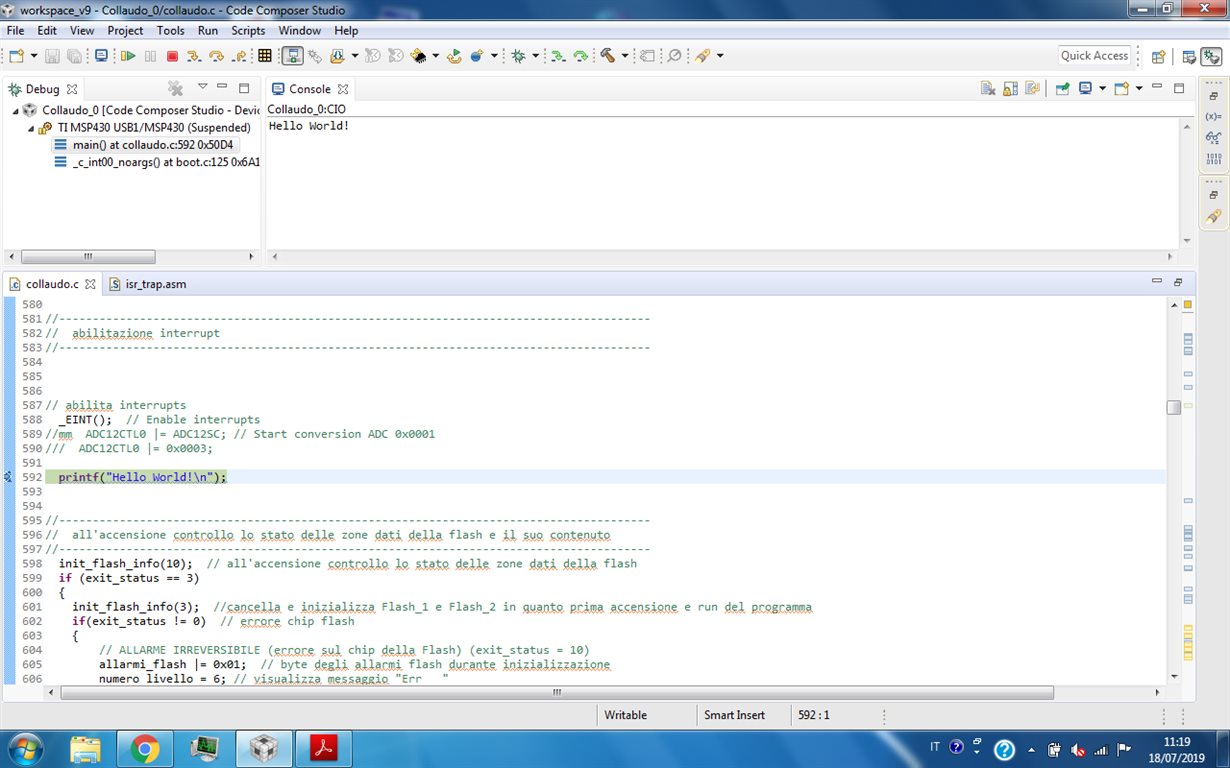Image resolution: width=1230 pixels, height=768 pixels.
Task: Open the Registers view from side trim
Action: [1213, 159]
